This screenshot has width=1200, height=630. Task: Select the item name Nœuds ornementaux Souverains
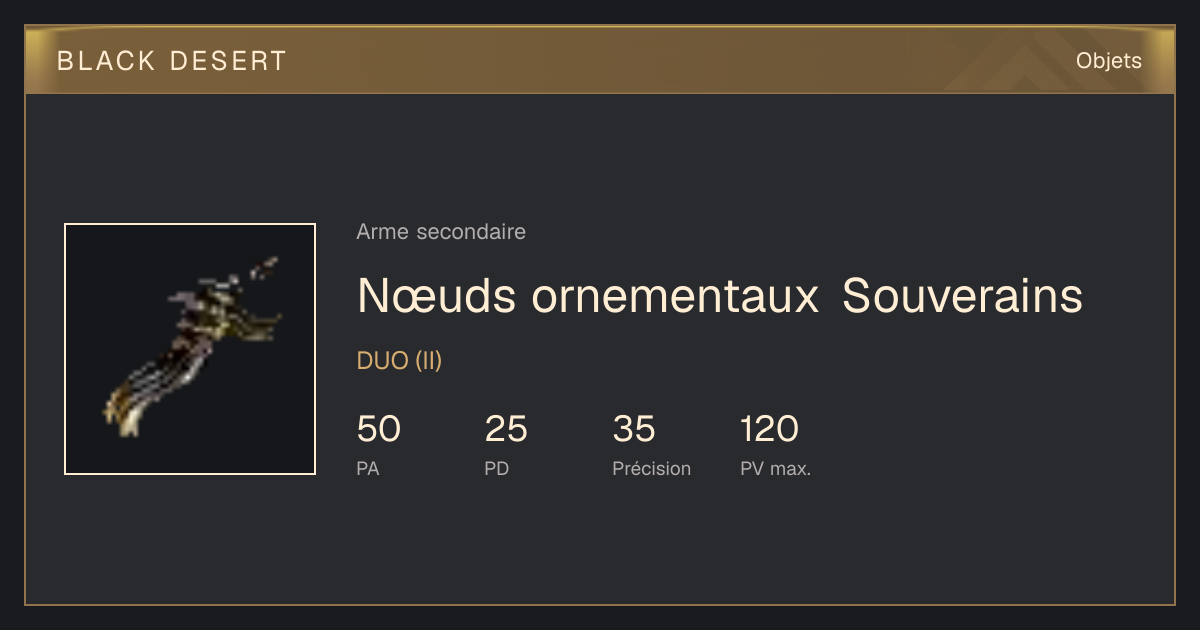pos(720,296)
